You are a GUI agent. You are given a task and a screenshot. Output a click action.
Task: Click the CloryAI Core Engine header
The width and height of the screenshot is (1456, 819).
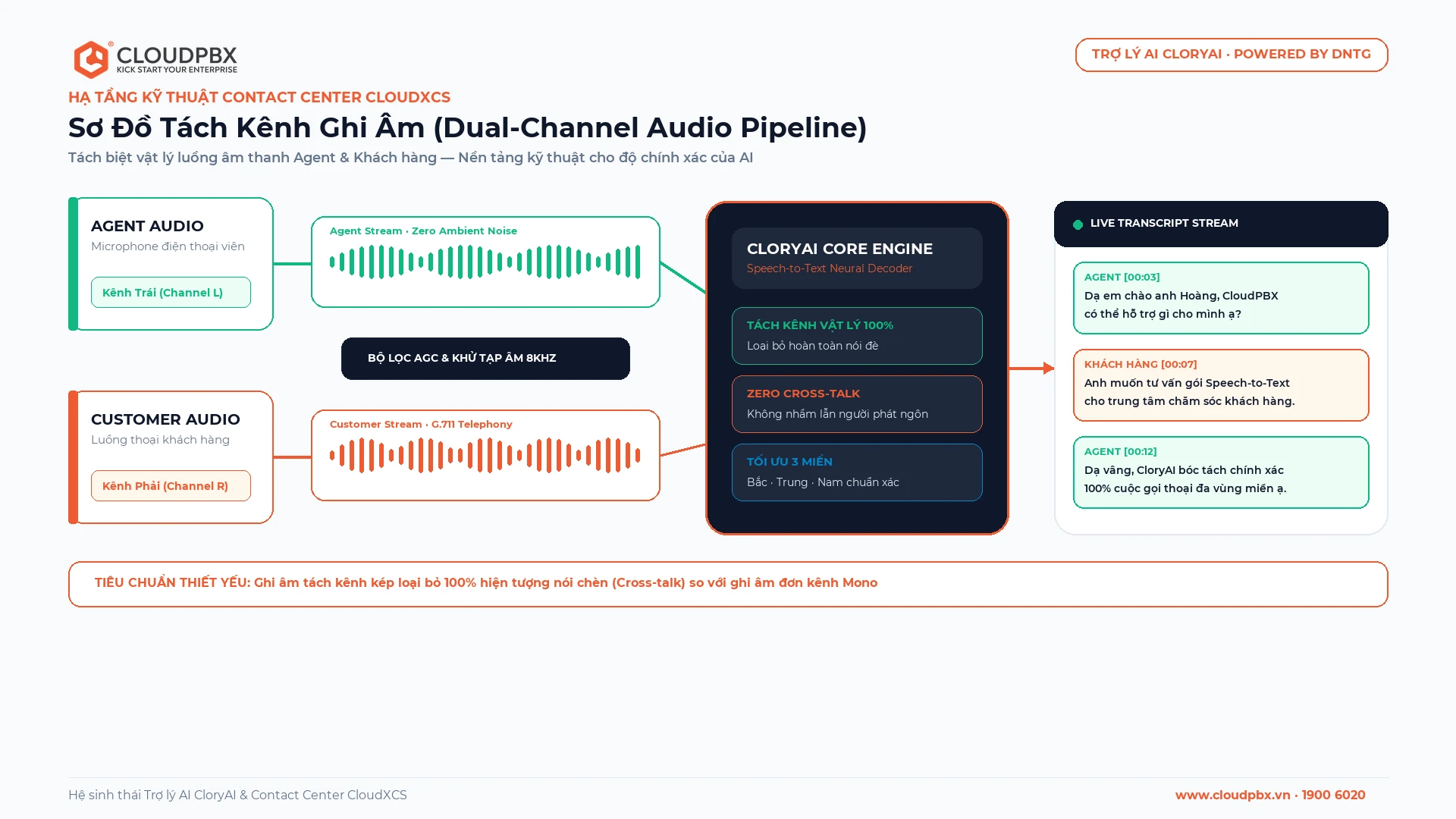(857, 258)
